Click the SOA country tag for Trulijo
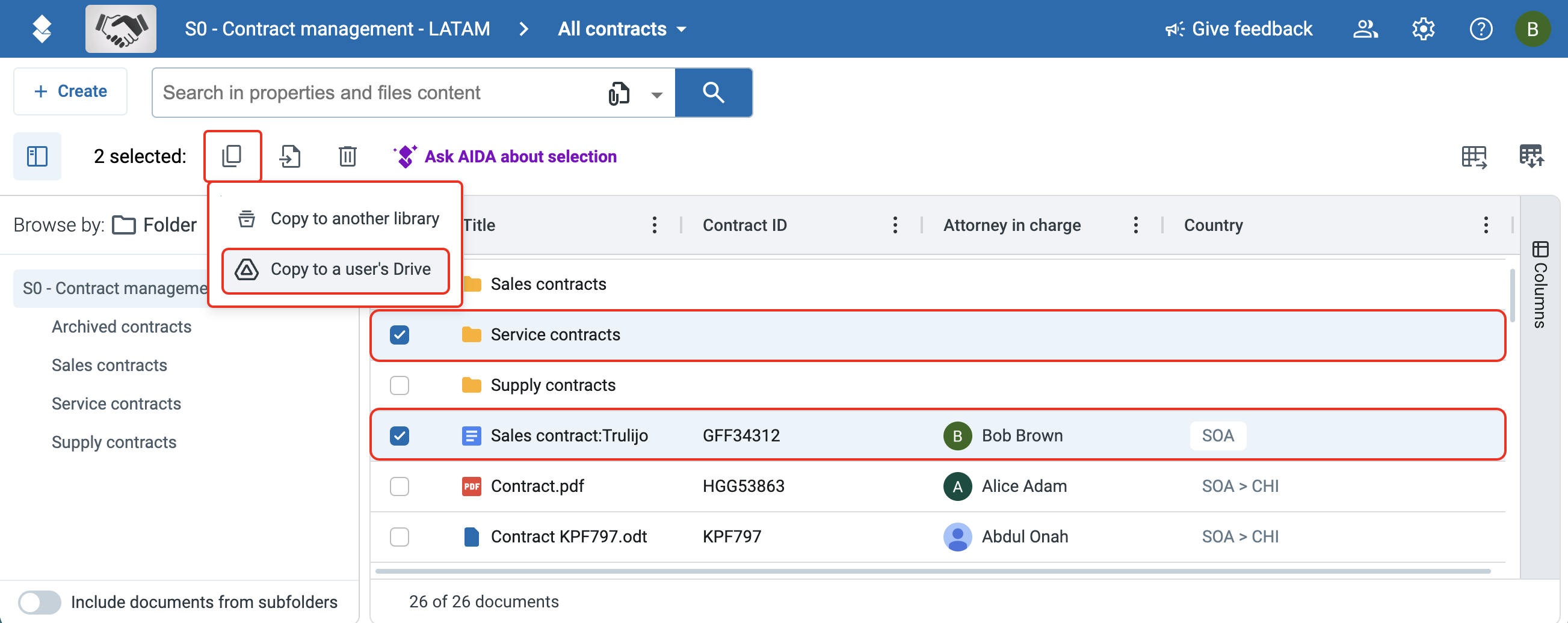 click(x=1217, y=435)
